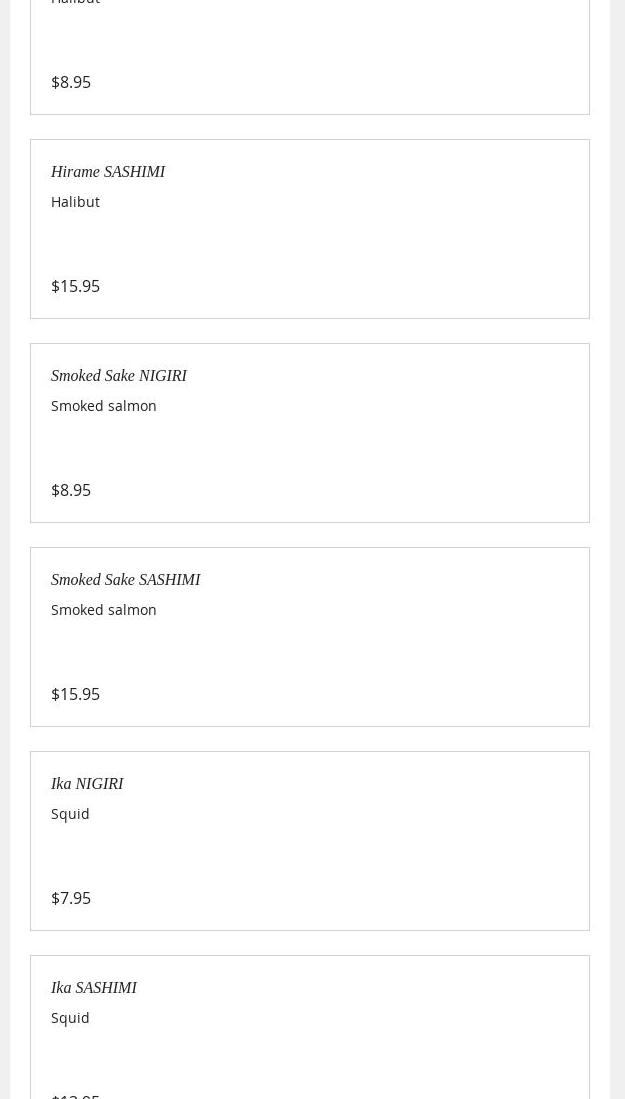Screen dimensions: 625x1099
Task: Open the Ika SASHIMI item title
Action: (93, 988)
